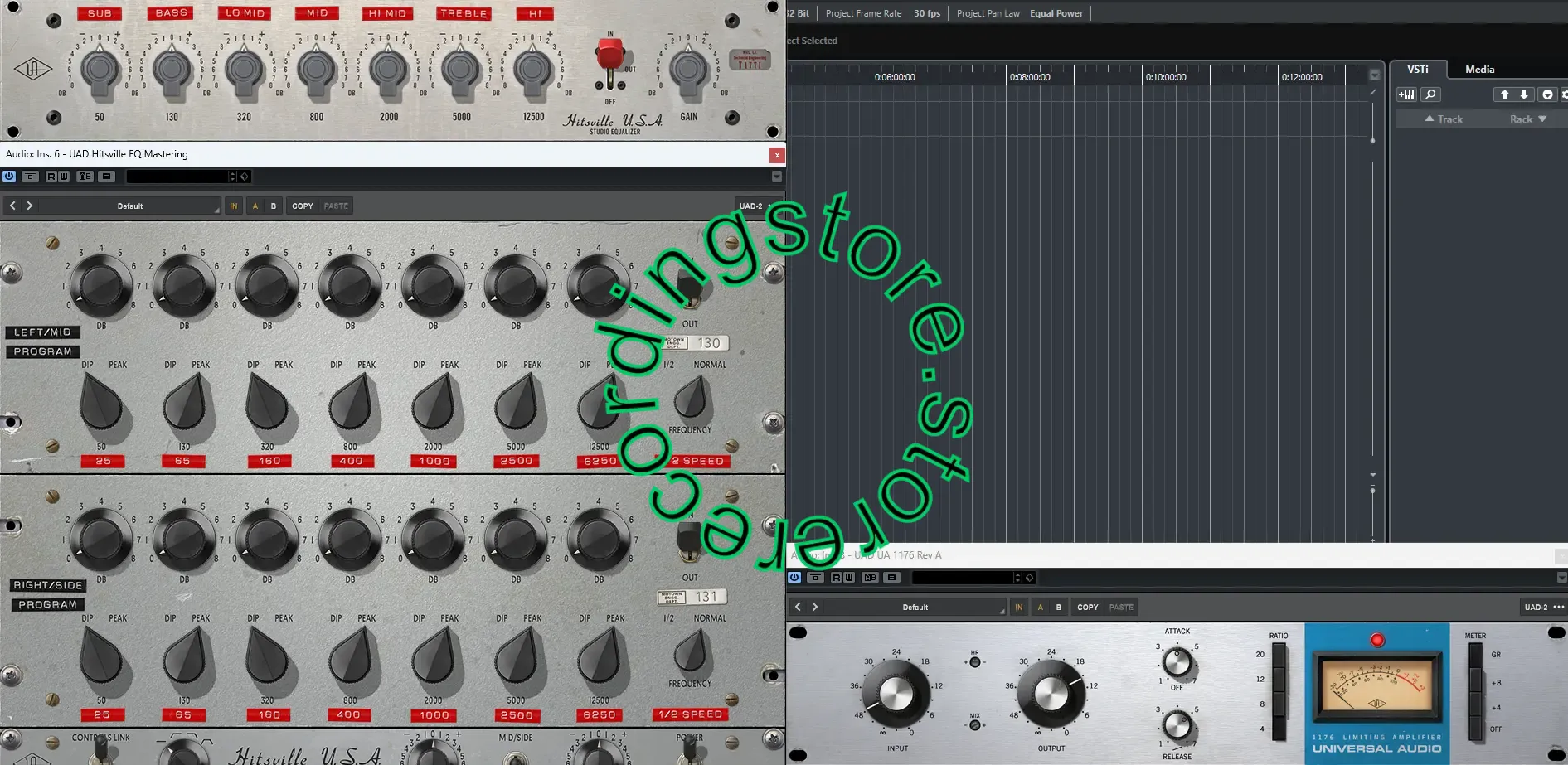Viewport: 1568px width, 765px height.
Task: Click the Left/Mid 25 Hz red frequency label
Action: 103,461
